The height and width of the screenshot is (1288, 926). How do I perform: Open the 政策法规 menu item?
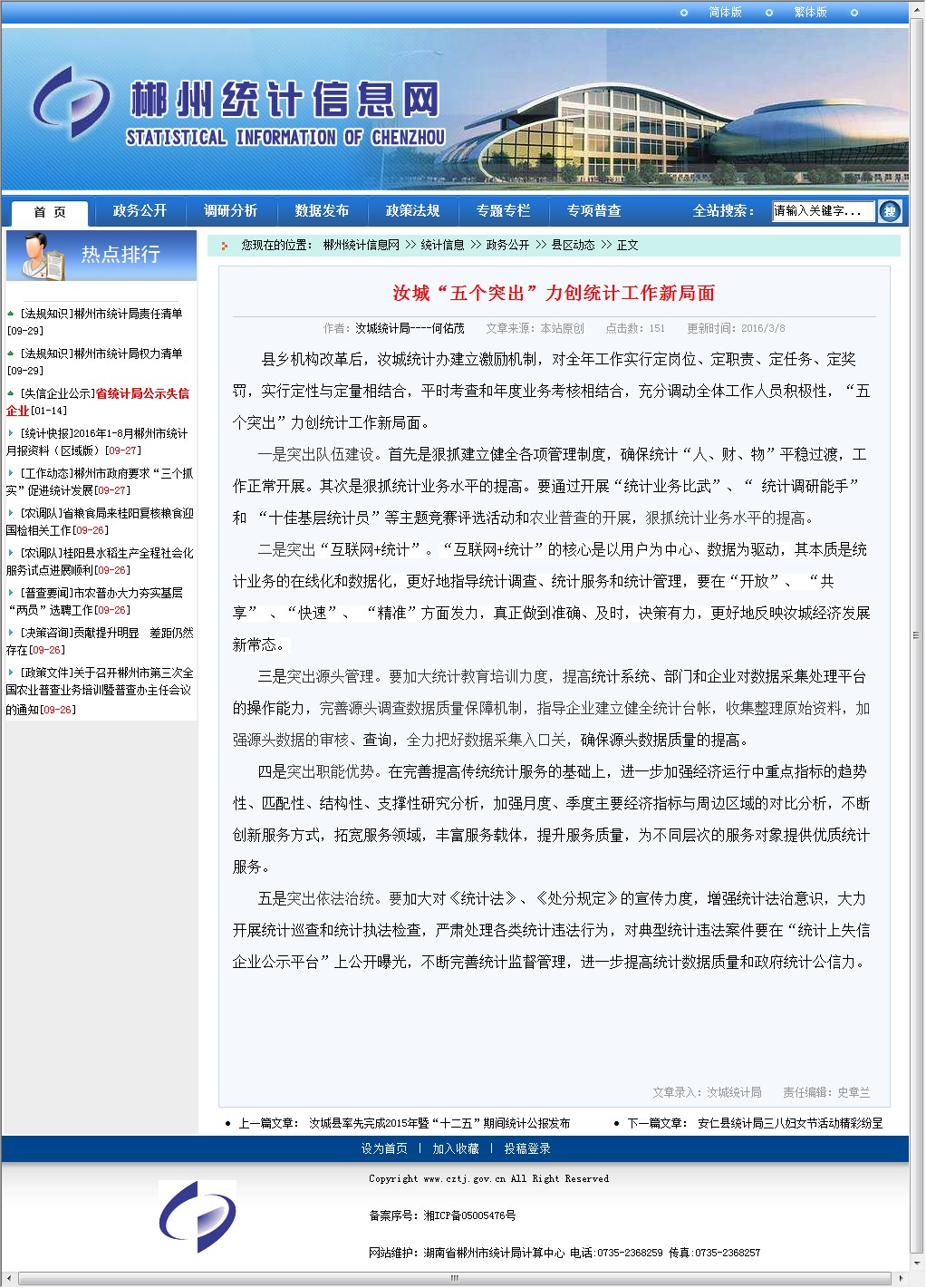(412, 210)
